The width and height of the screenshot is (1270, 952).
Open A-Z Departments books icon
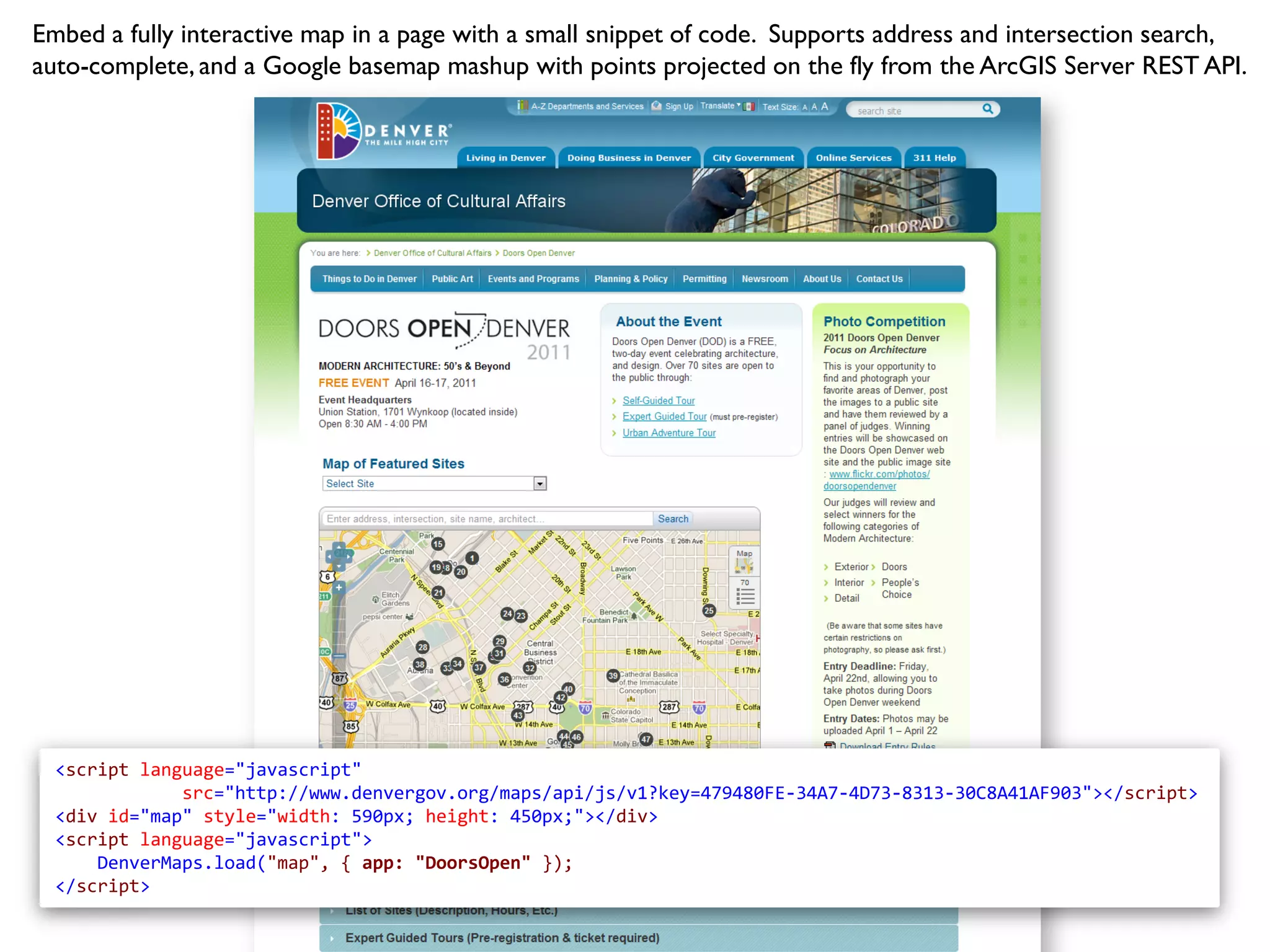point(523,106)
